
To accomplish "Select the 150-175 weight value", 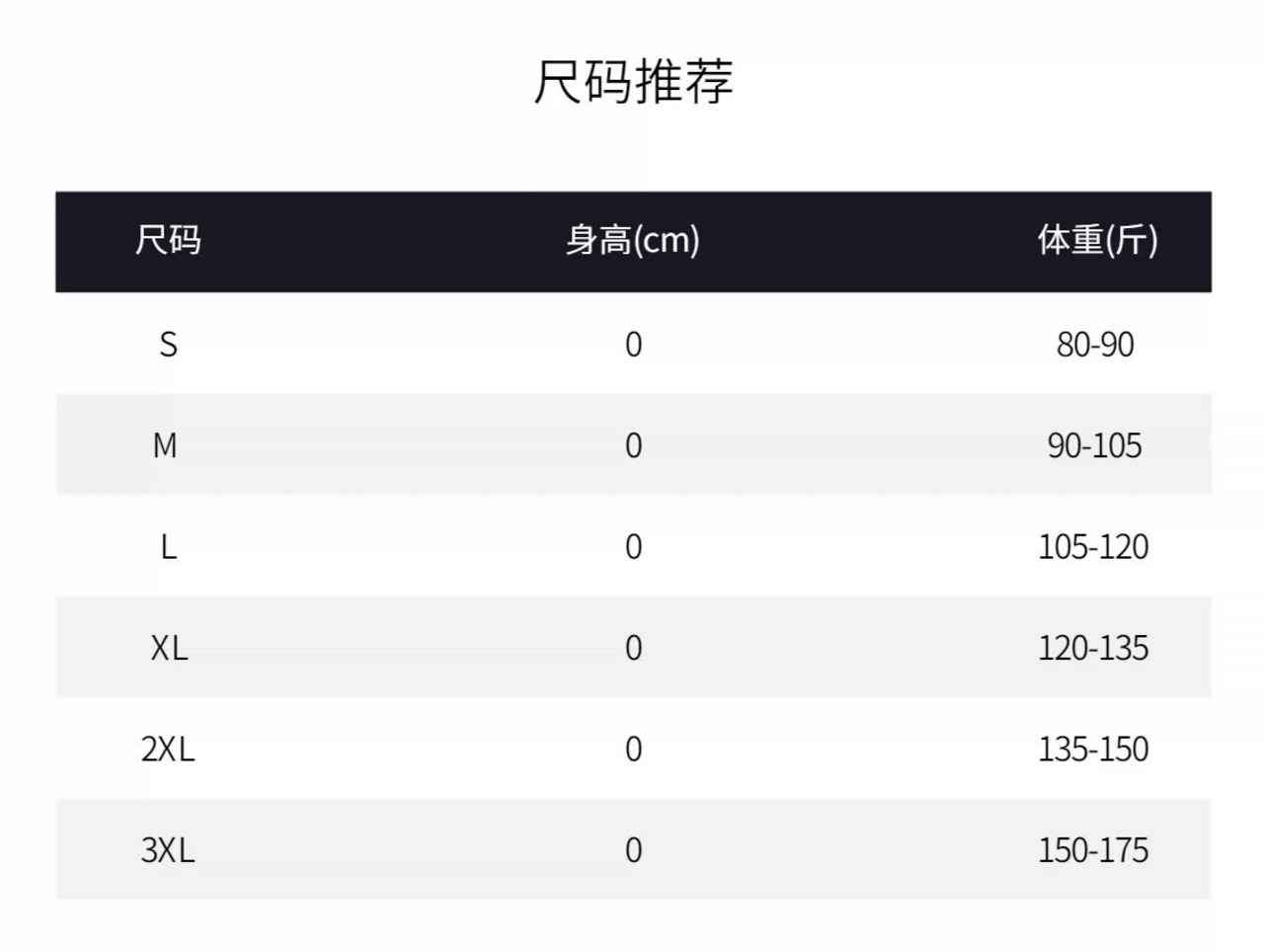I will click(x=1093, y=850).
